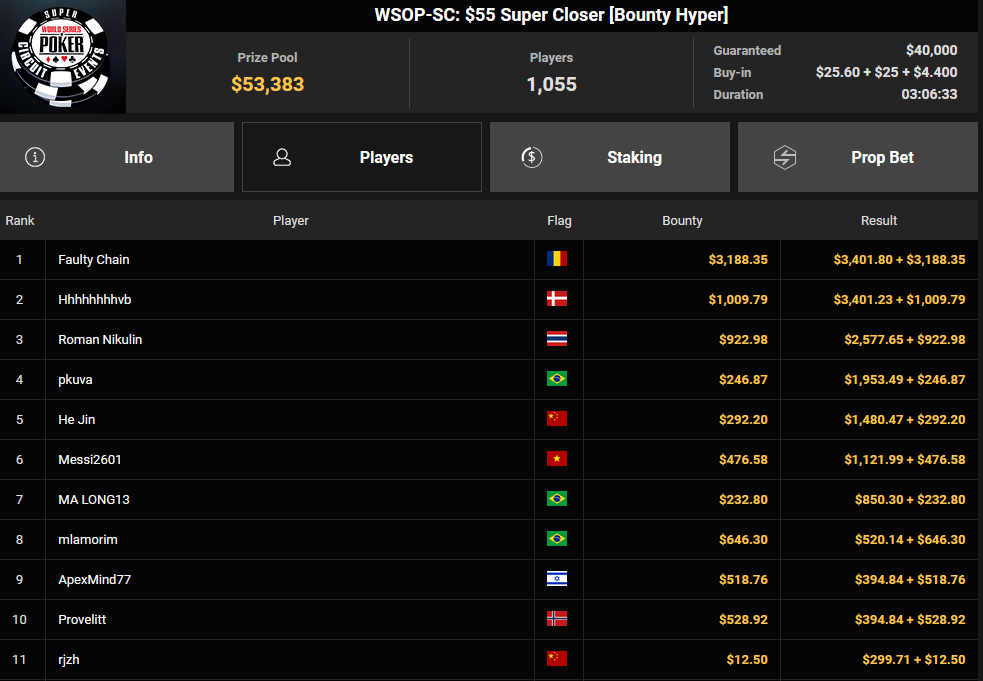Viewport: 983px width, 681px height.
Task: Open the Info tab
Action: [x=117, y=157]
